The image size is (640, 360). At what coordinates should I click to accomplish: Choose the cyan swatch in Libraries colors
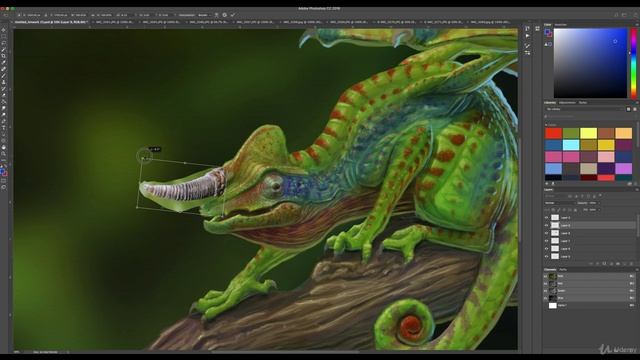(571, 145)
